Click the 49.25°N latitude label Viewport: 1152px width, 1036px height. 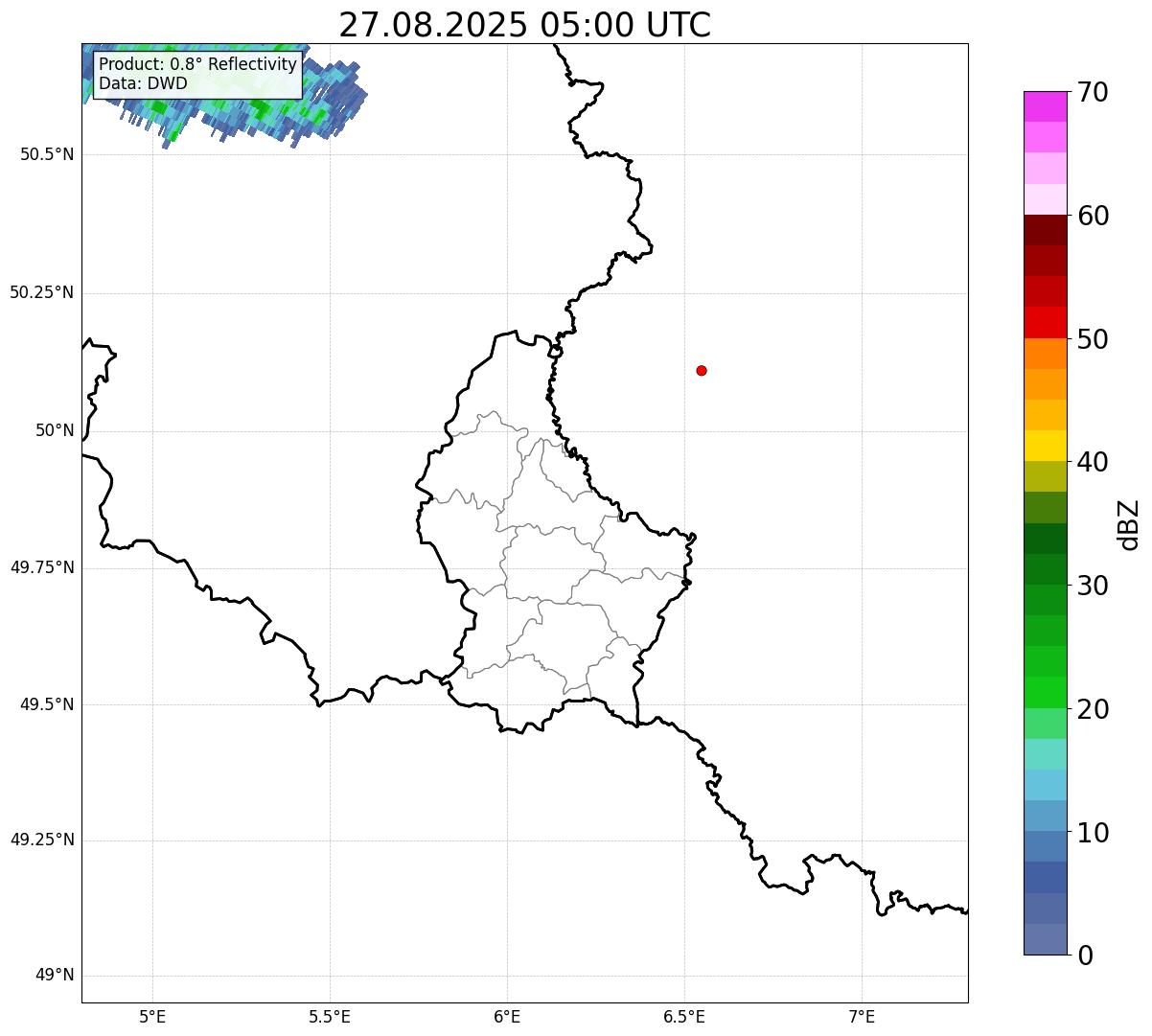point(42,840)
